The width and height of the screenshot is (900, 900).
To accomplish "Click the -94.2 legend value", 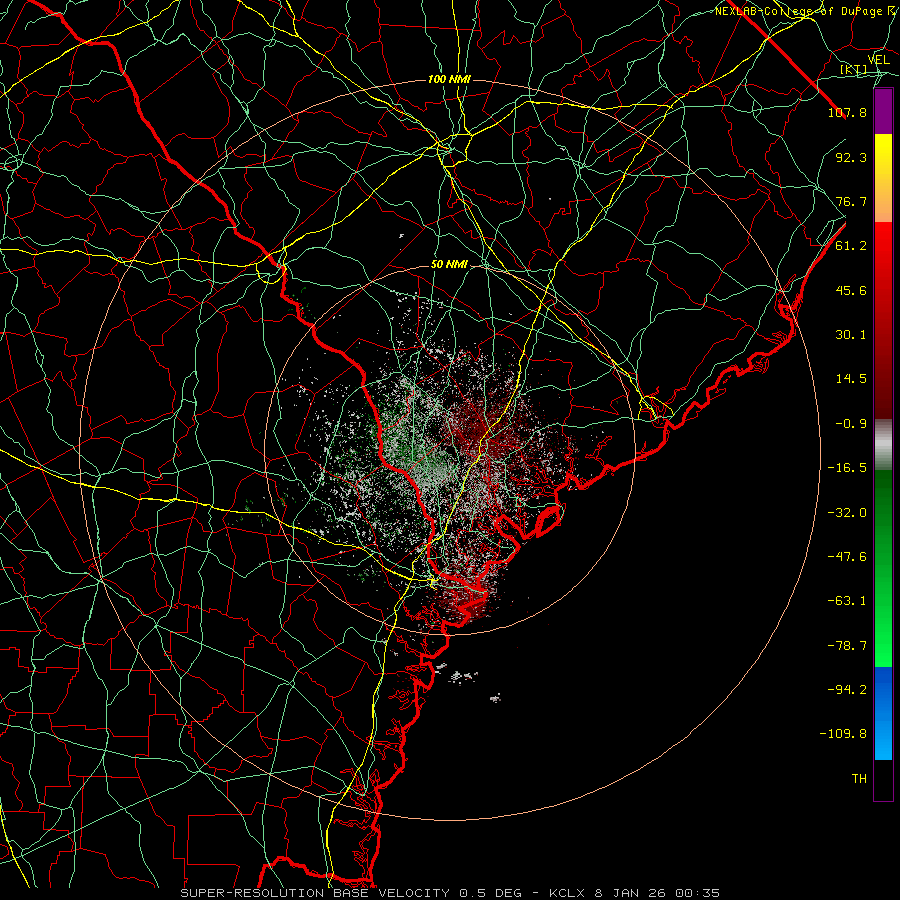I will [x=847, y=689].
